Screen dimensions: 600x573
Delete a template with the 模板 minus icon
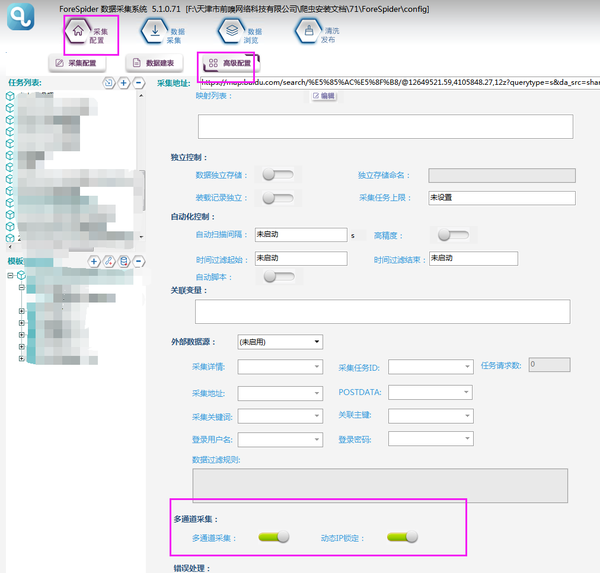click(139, 261)
